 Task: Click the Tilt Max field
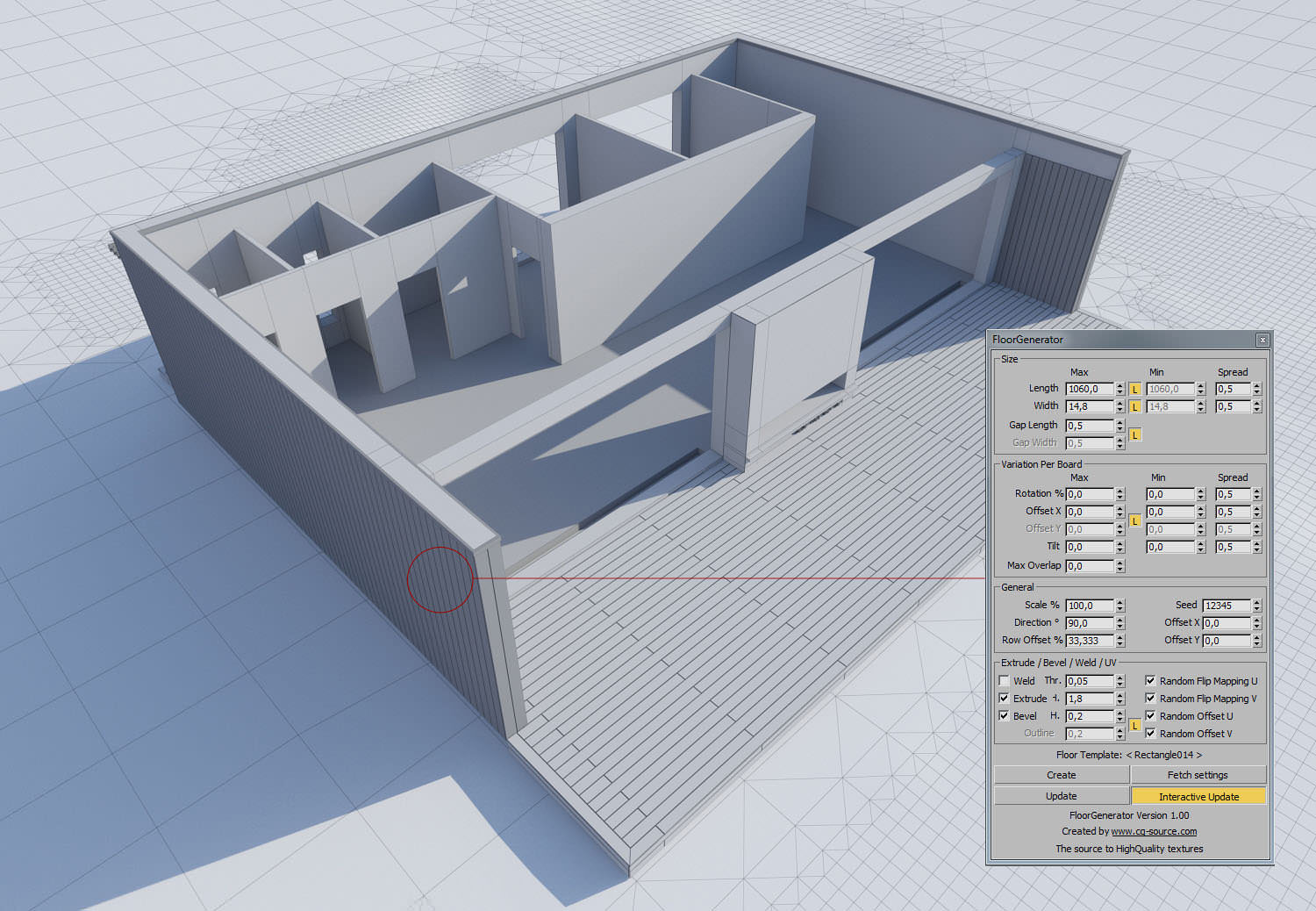(x=1090, y=547)
